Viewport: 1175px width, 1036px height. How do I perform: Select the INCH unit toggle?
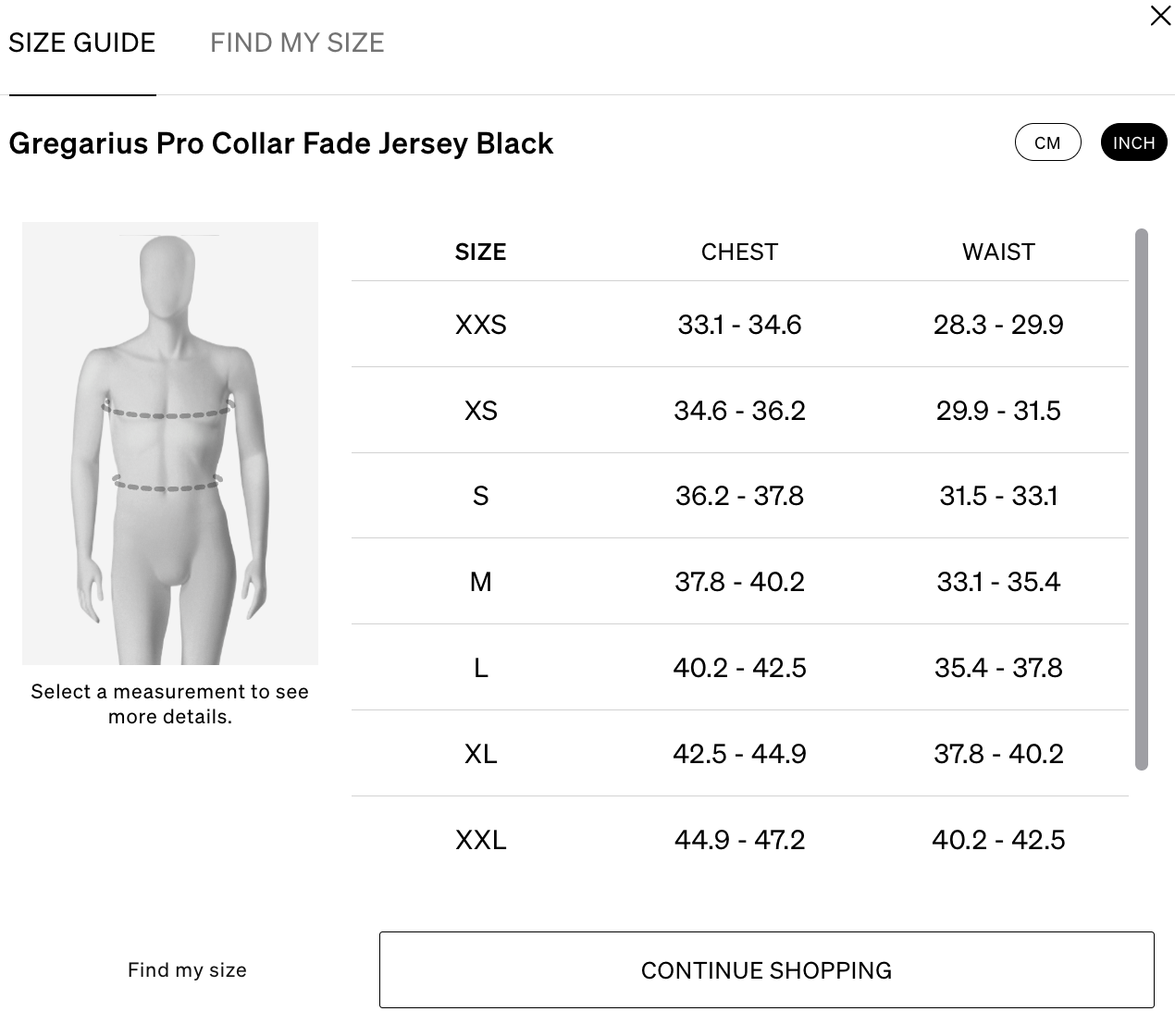point(1133,142)
